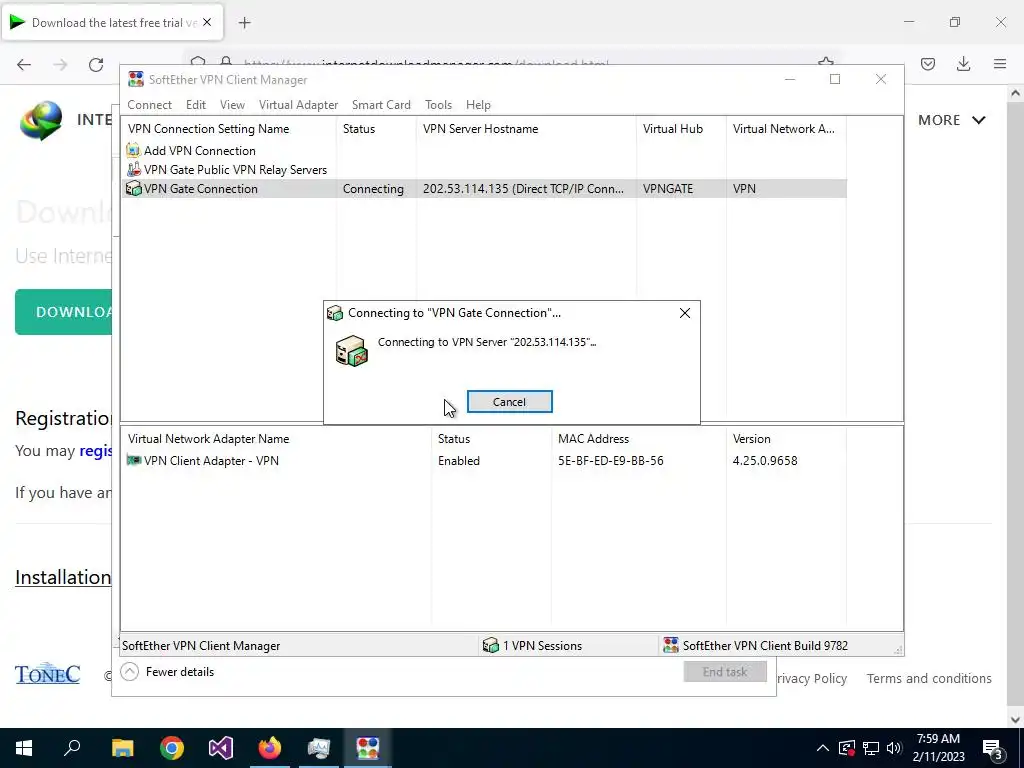Click the VPN Client Adapter - VPN icon
Screen dimensions: 1024x768
coord(133,460)
